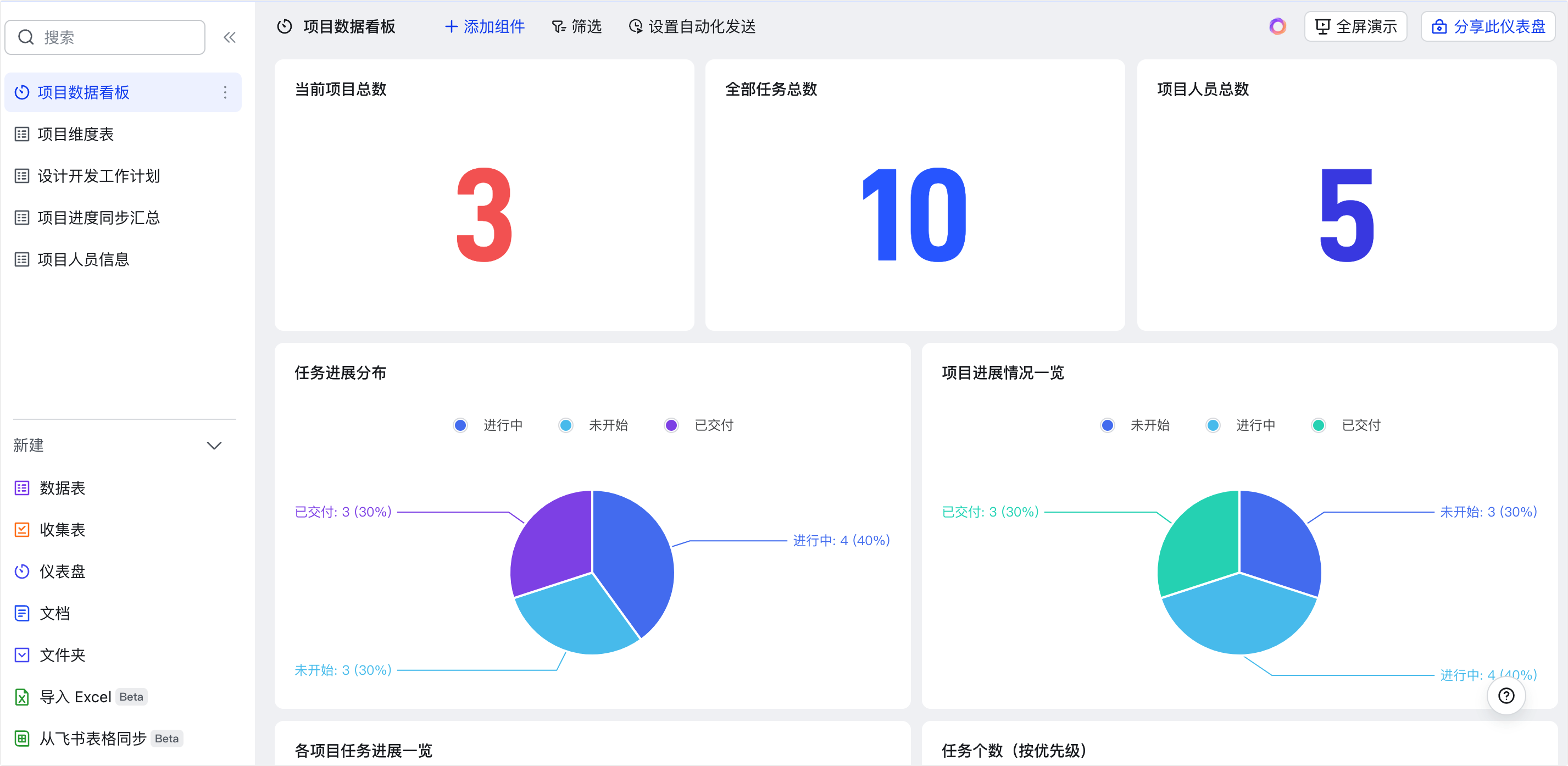Click 导入 Excel label text

[75, 697]
